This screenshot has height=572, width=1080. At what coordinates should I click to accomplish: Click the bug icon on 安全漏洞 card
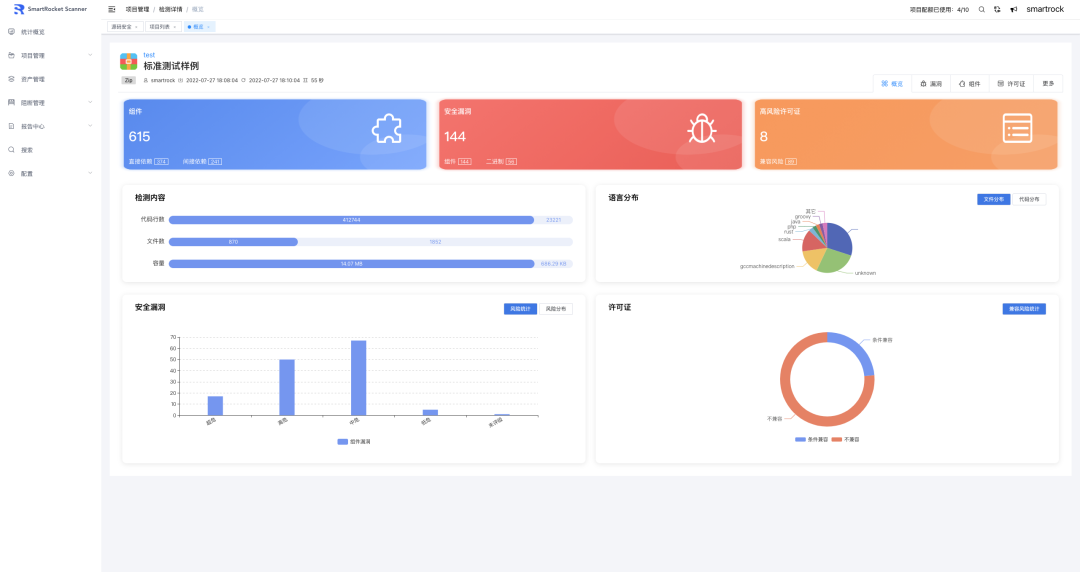coord(701,129)
